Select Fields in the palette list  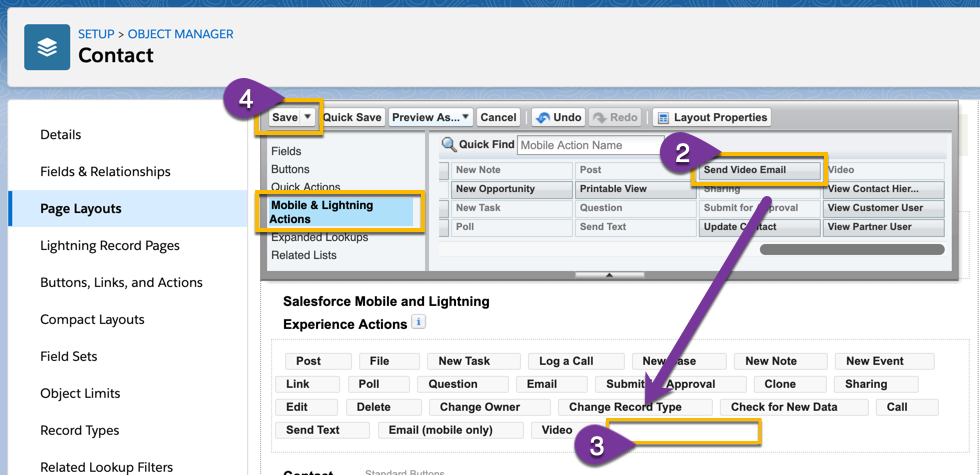coord(286,151)
